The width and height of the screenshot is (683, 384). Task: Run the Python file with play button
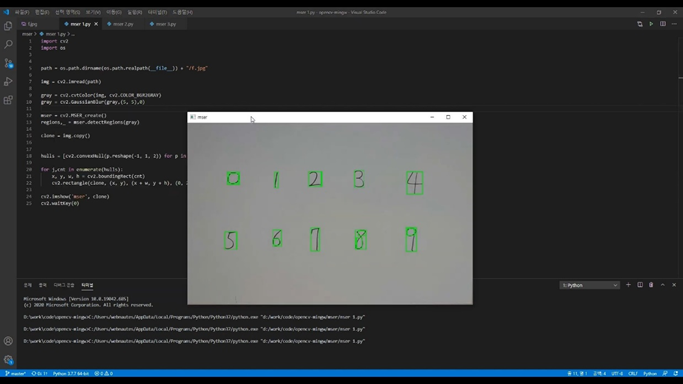651,24
